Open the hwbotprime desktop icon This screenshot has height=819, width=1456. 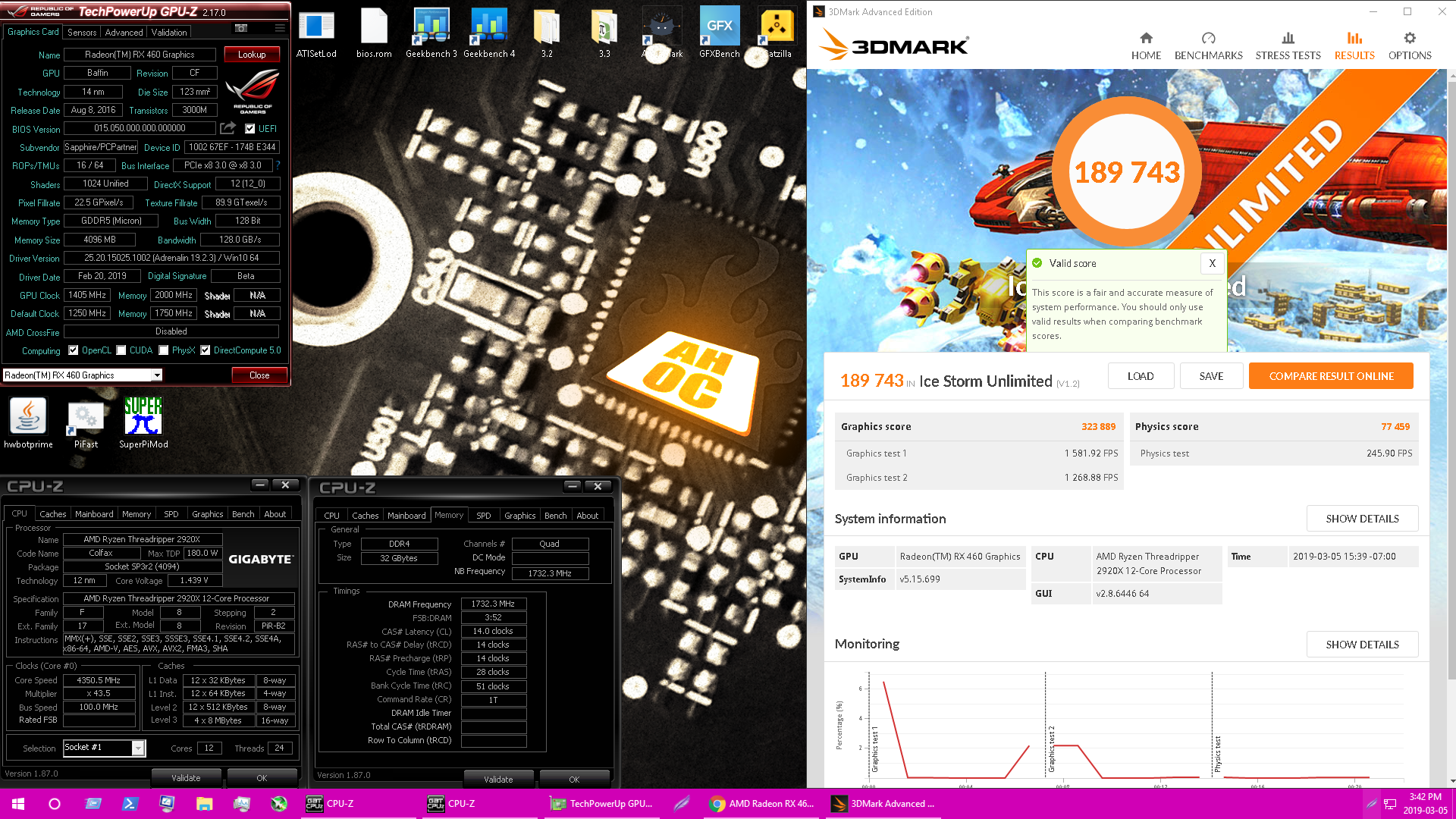pyautogui.click(x=28, y=424)
